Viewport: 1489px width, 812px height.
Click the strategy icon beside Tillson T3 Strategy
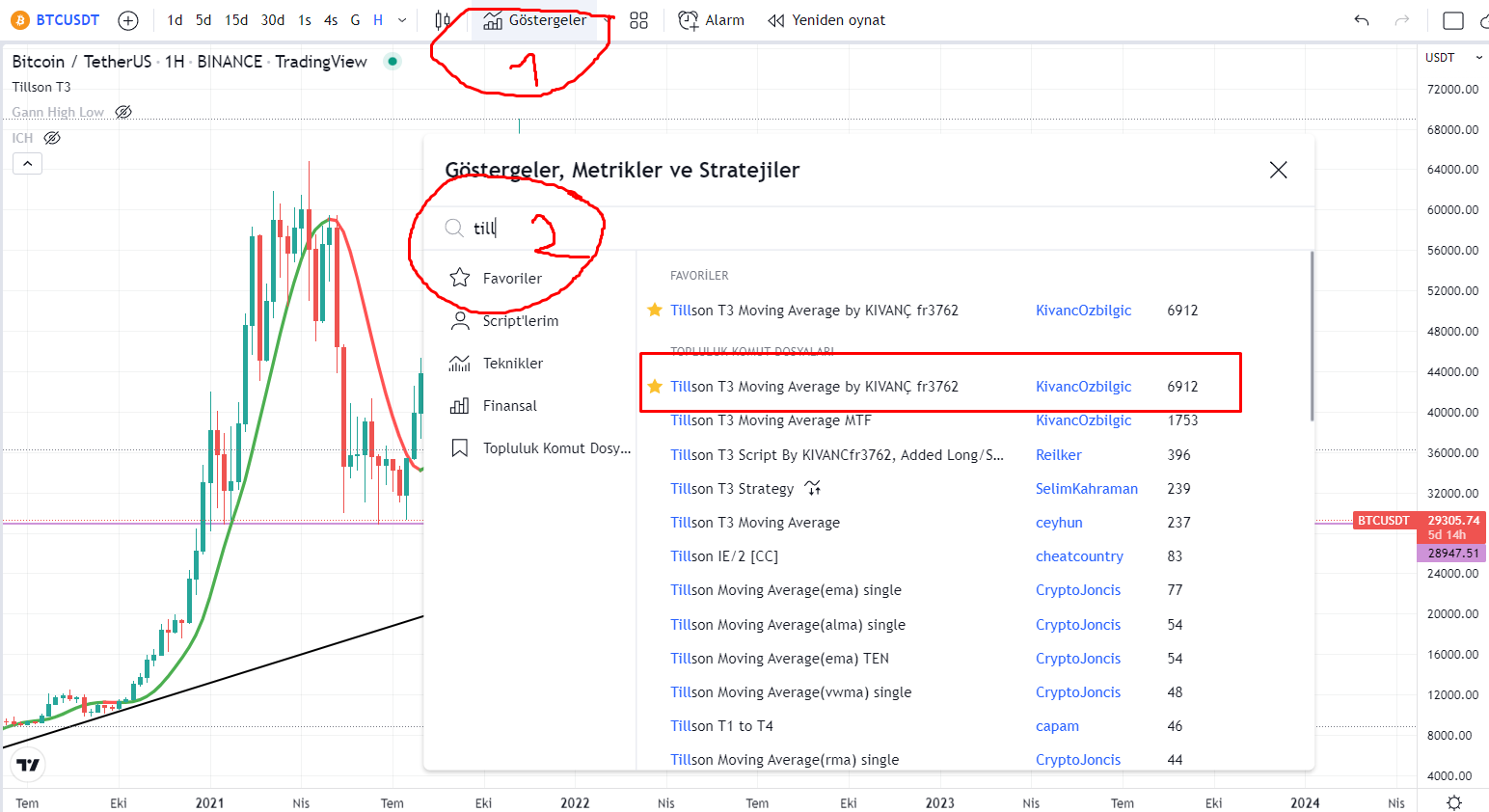click(813, 488)
